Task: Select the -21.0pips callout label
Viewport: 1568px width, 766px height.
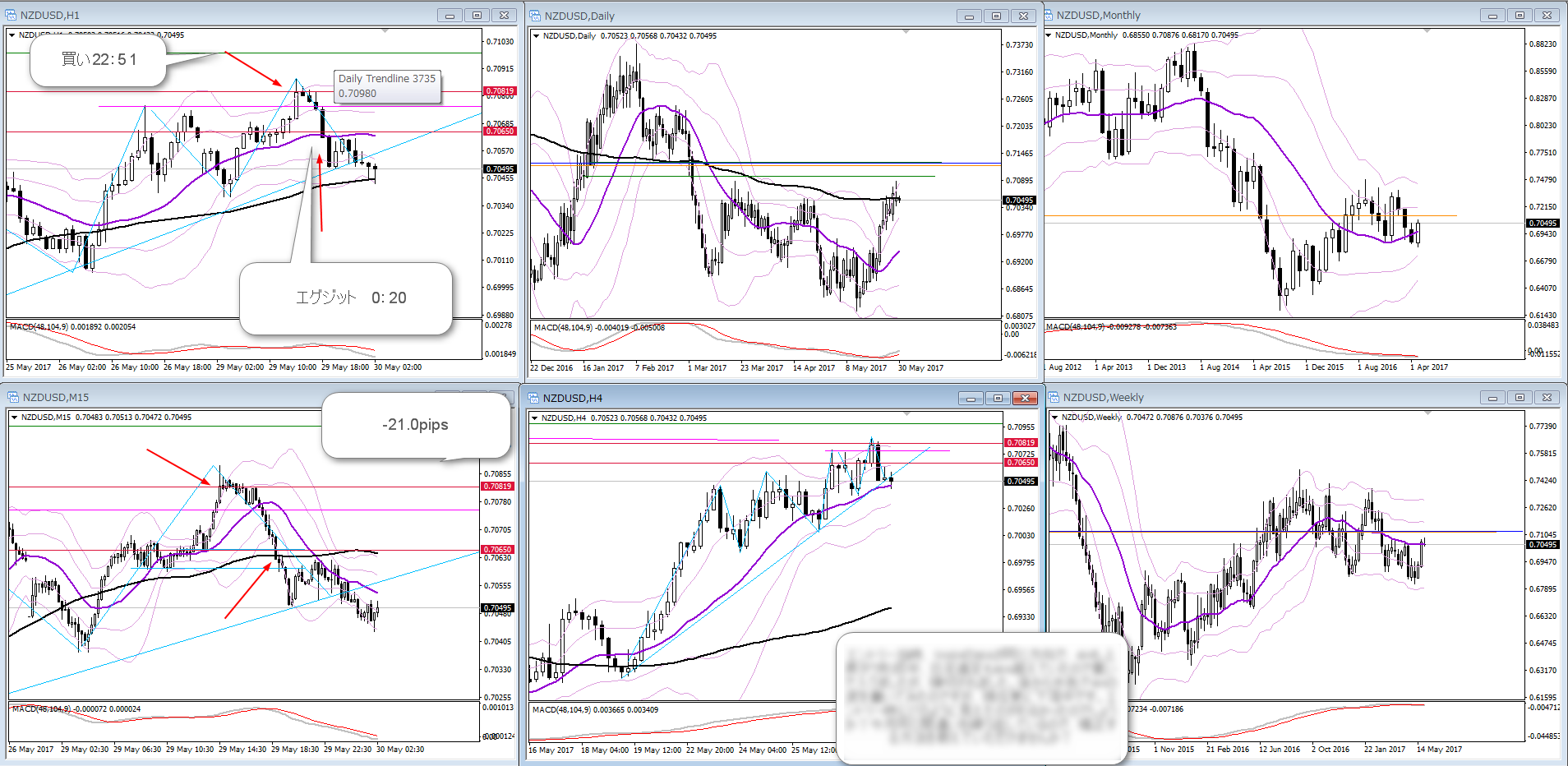Action: coord(415,425)
